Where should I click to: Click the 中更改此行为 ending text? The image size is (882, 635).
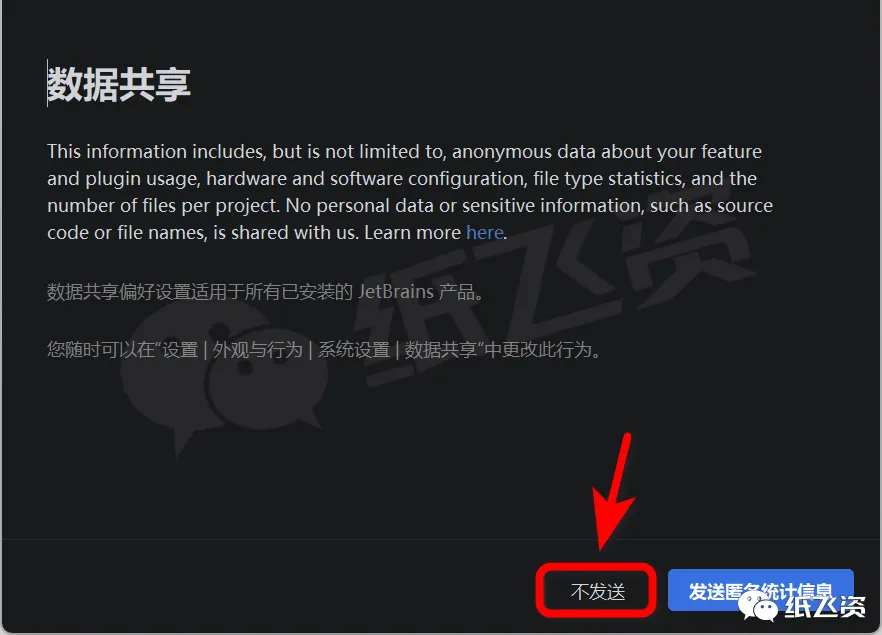[x=542, y=350]
